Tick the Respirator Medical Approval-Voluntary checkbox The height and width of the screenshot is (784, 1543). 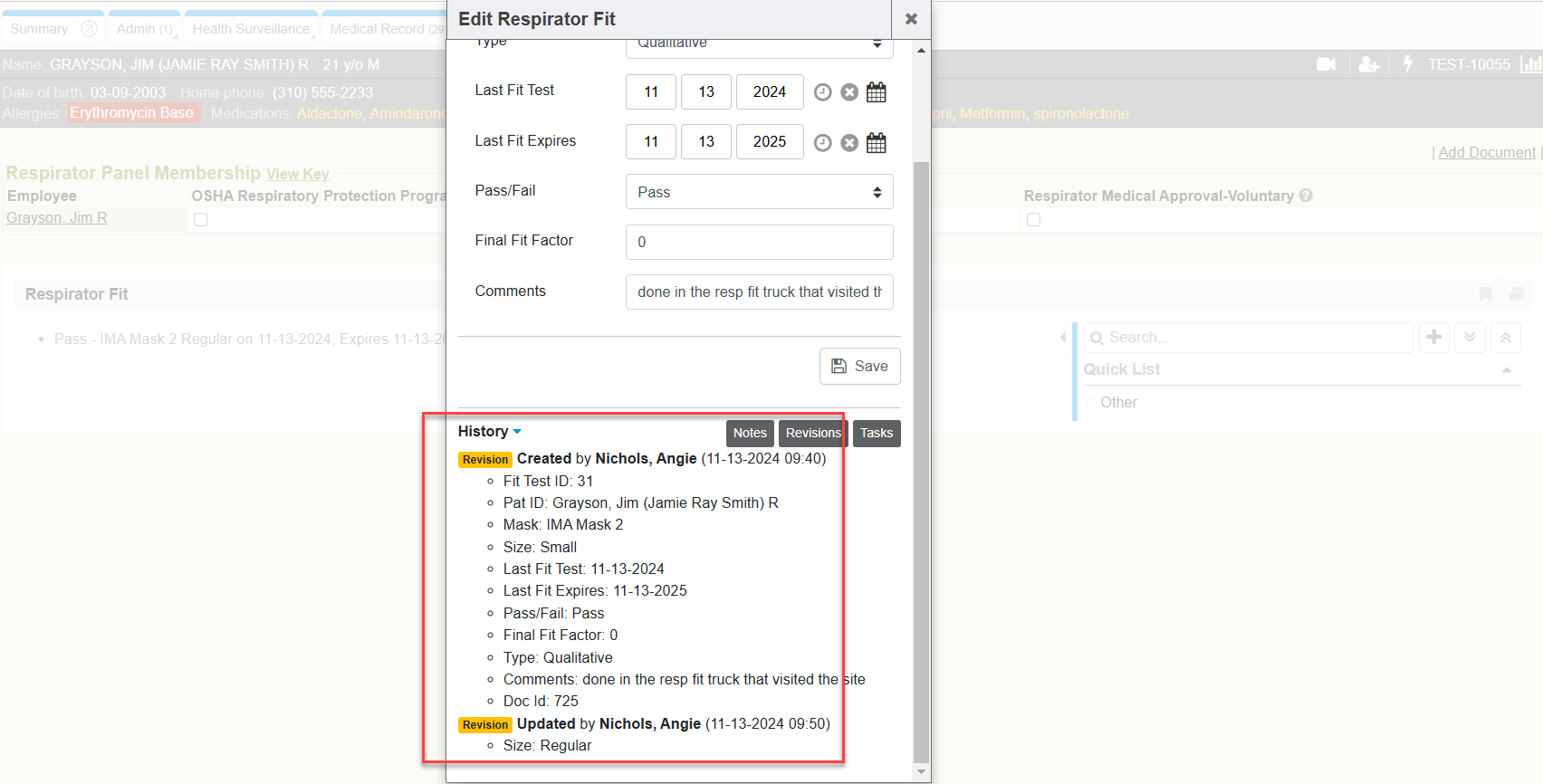(1033, 220)
